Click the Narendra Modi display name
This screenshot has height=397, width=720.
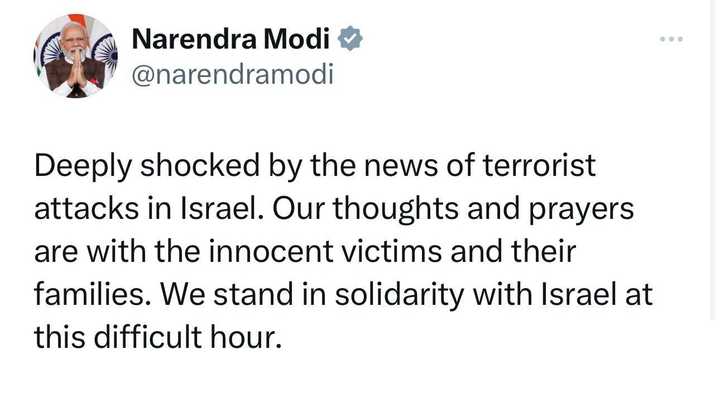click(x=231, y=39)
